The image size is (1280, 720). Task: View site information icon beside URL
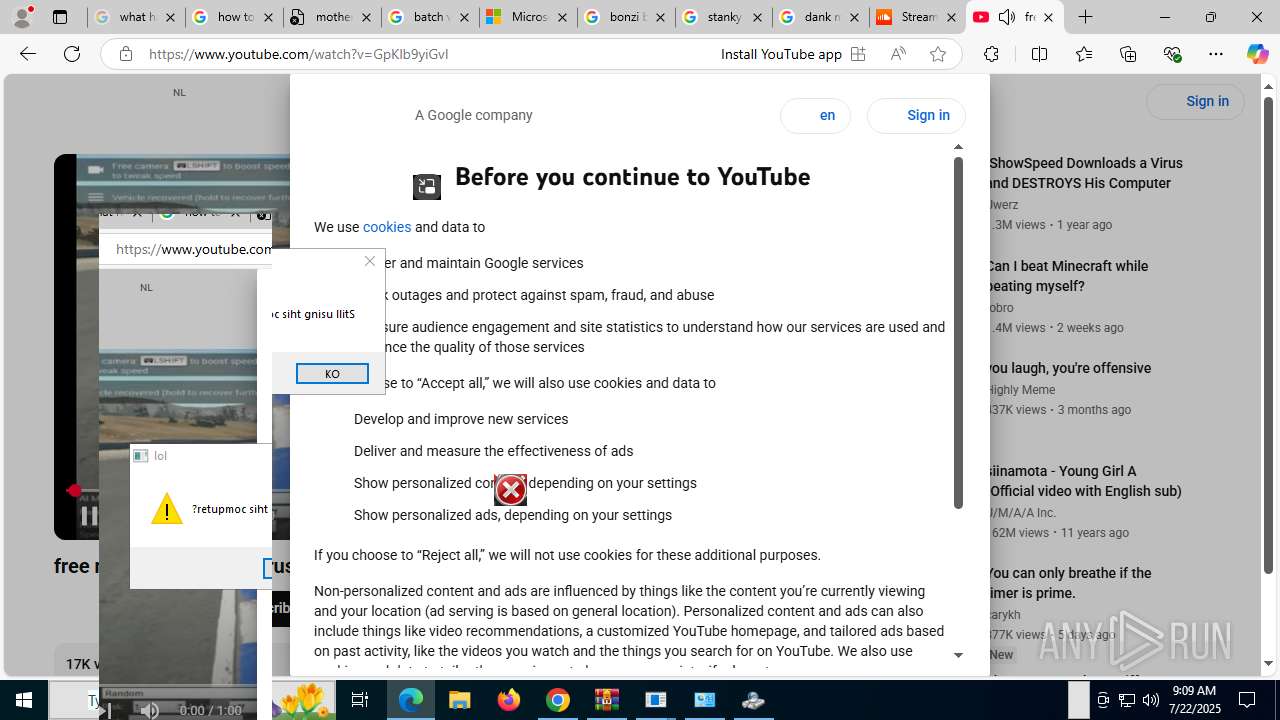click(x=125, y=54)
